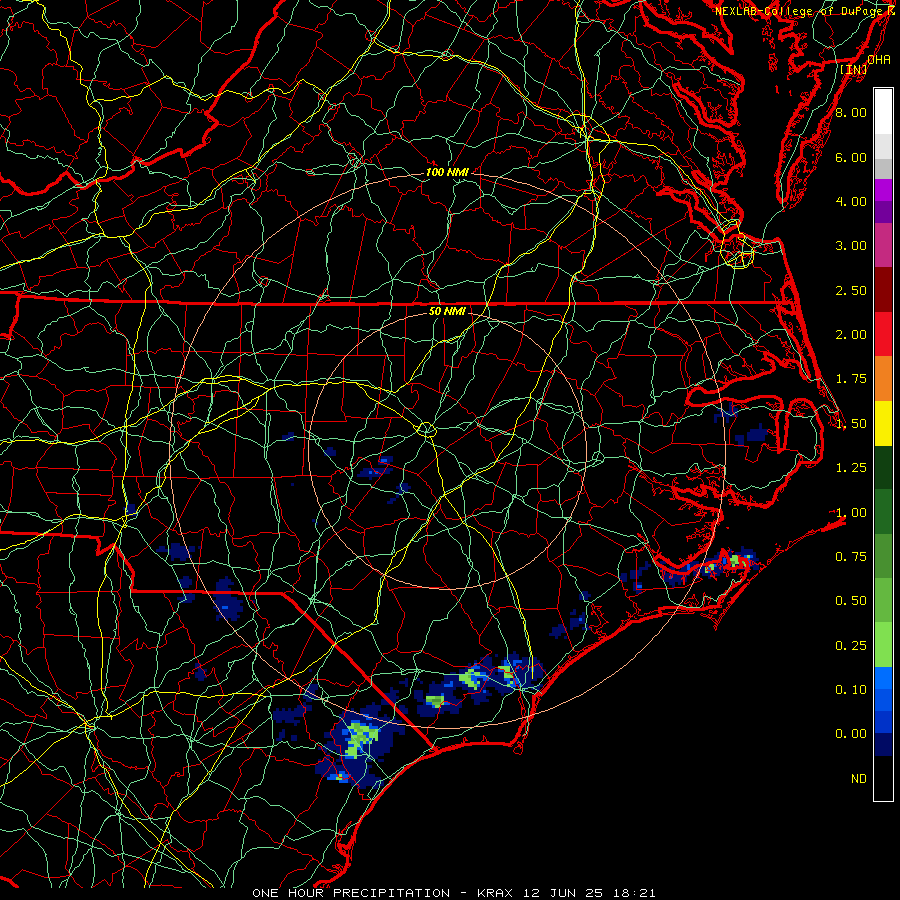Click the "OHA" product code label

click(x=879, y=59)
